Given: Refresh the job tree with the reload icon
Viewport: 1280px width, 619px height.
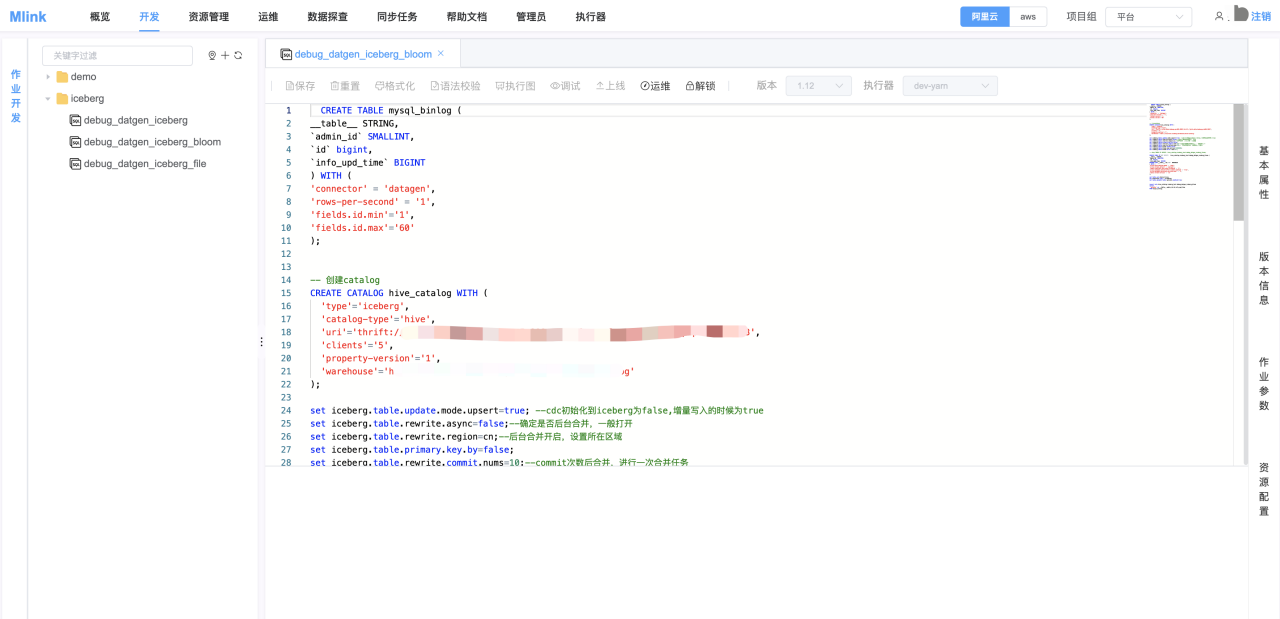Looking at the screenshot, I should 238,56.
